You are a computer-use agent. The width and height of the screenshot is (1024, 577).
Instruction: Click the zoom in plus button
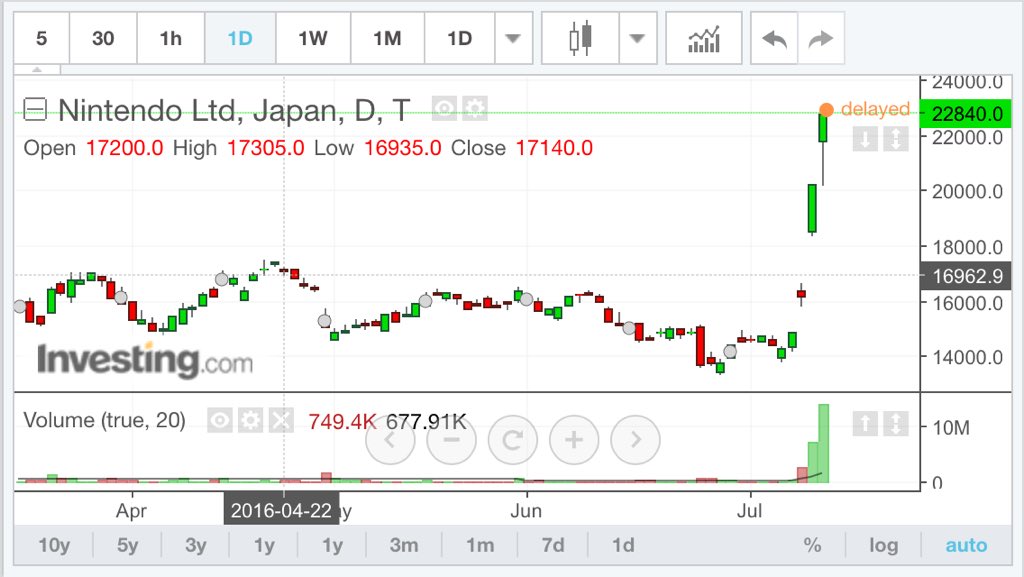[574, 440]
